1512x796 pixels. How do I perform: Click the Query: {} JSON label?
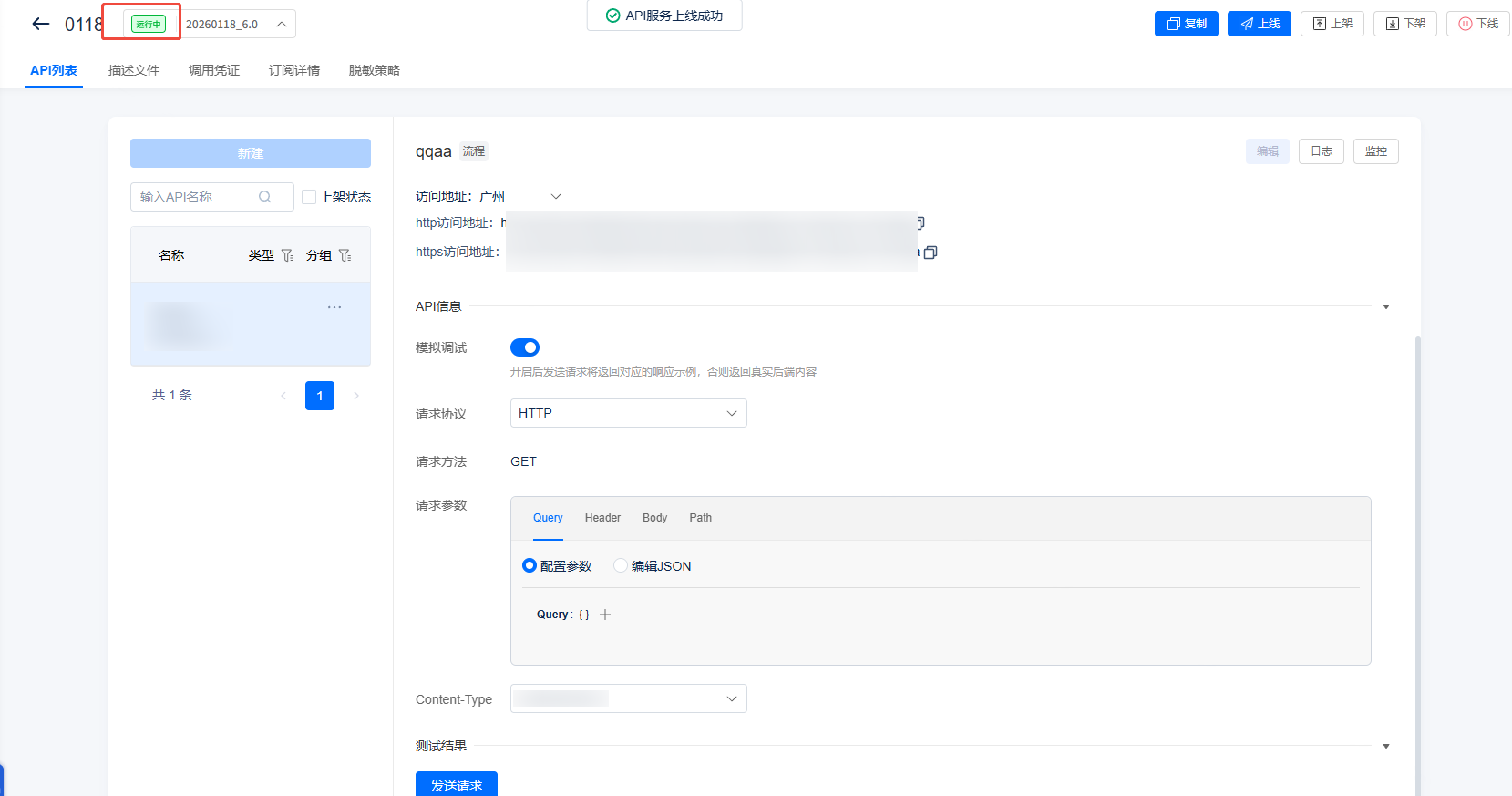pos(563,615)
